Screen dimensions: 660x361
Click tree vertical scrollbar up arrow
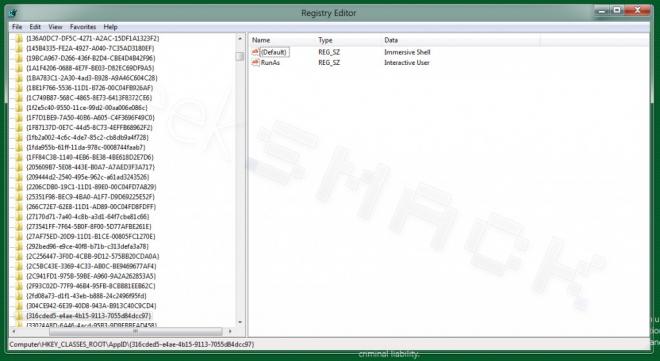[240, 38]
